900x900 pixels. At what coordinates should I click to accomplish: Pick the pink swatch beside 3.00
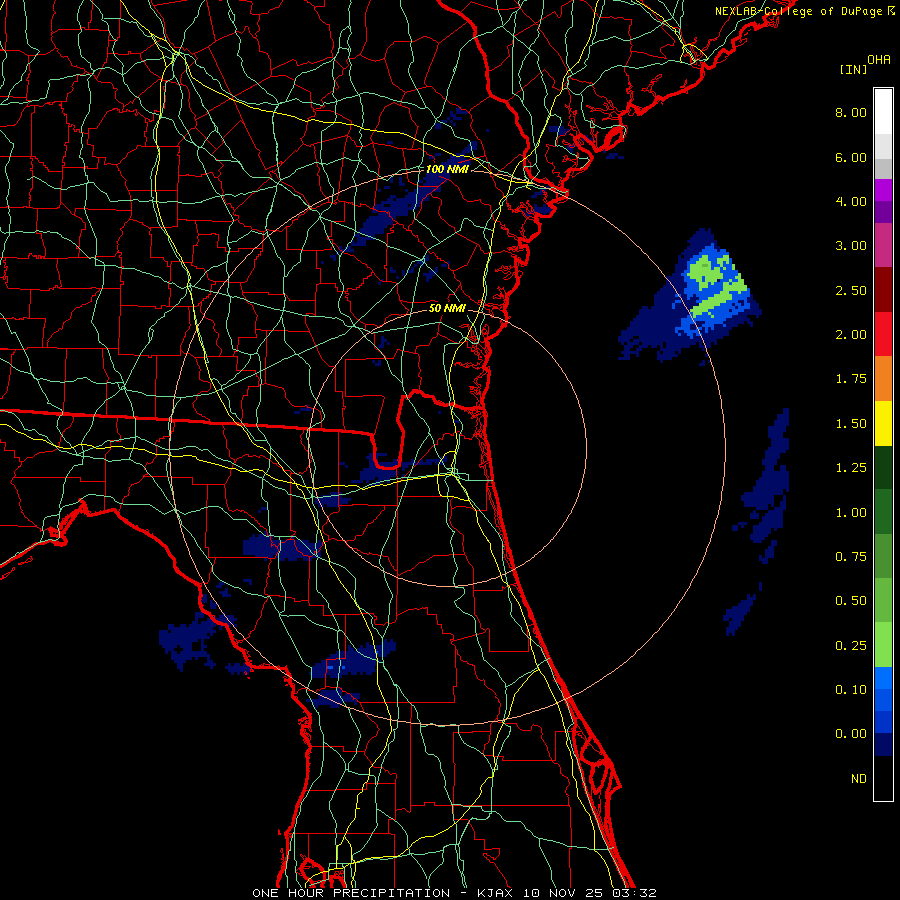pyautogui.click(x=883, y=246)
